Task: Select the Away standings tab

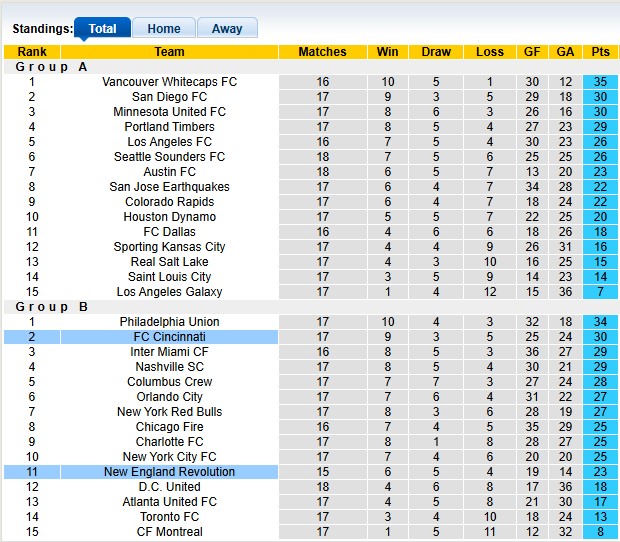Action: pos(227,29)
